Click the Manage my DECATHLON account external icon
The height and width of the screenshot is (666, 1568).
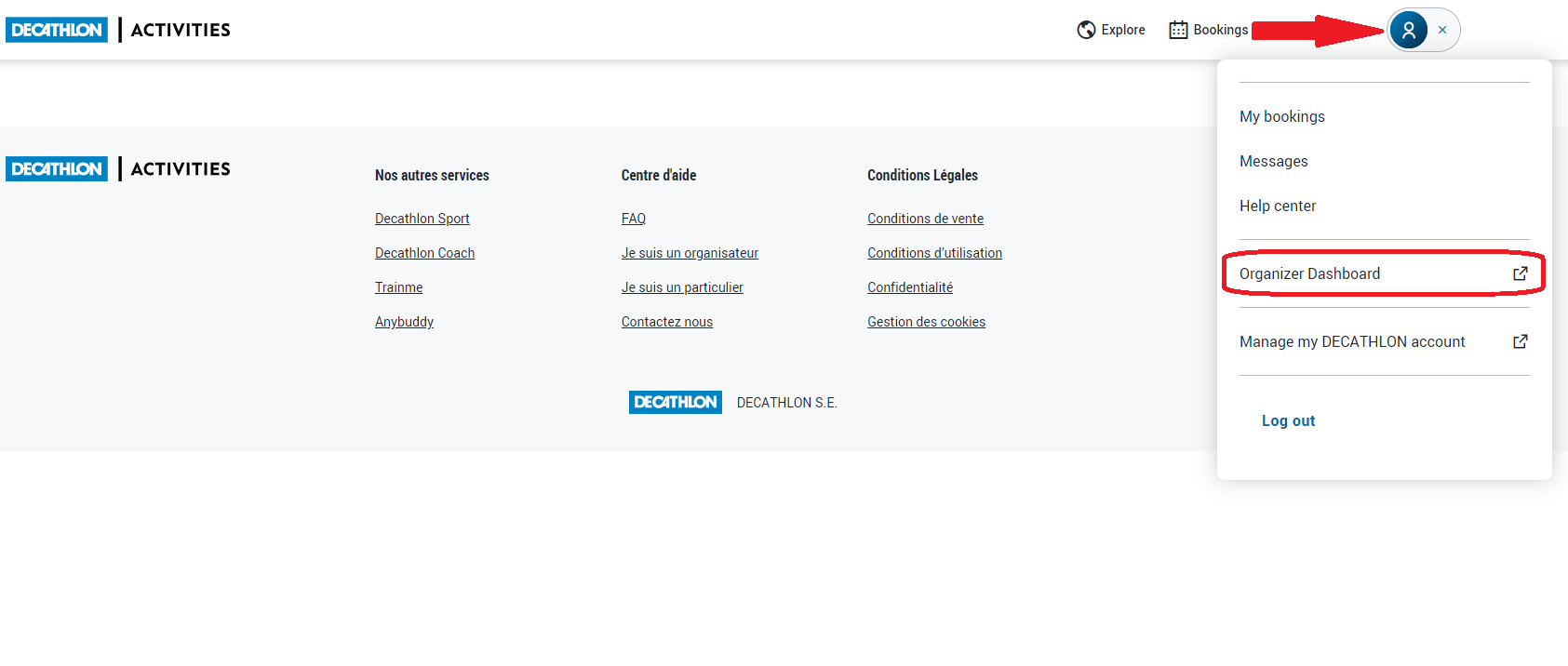click(x=1520, y=341)
